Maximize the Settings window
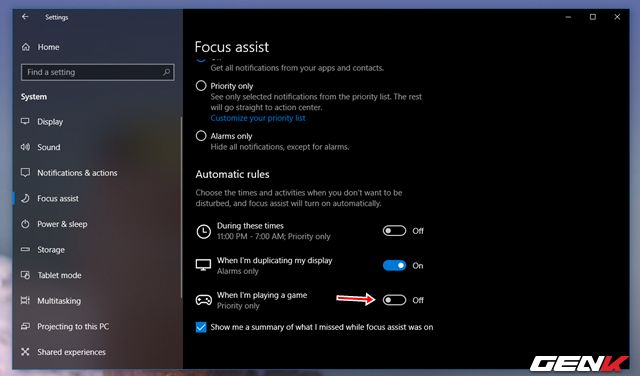This screenshot has width=640, height=376. click(593, 17)
